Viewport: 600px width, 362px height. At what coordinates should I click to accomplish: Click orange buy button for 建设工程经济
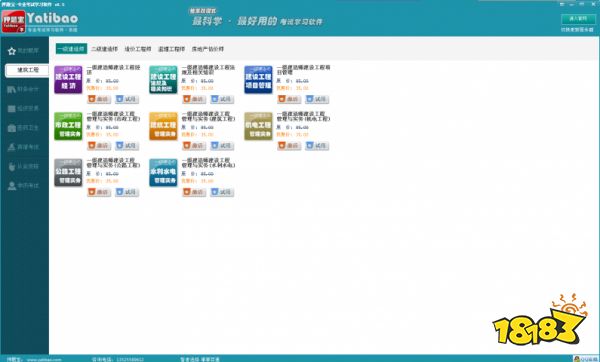pyautogui.click(x=99, y=99)
